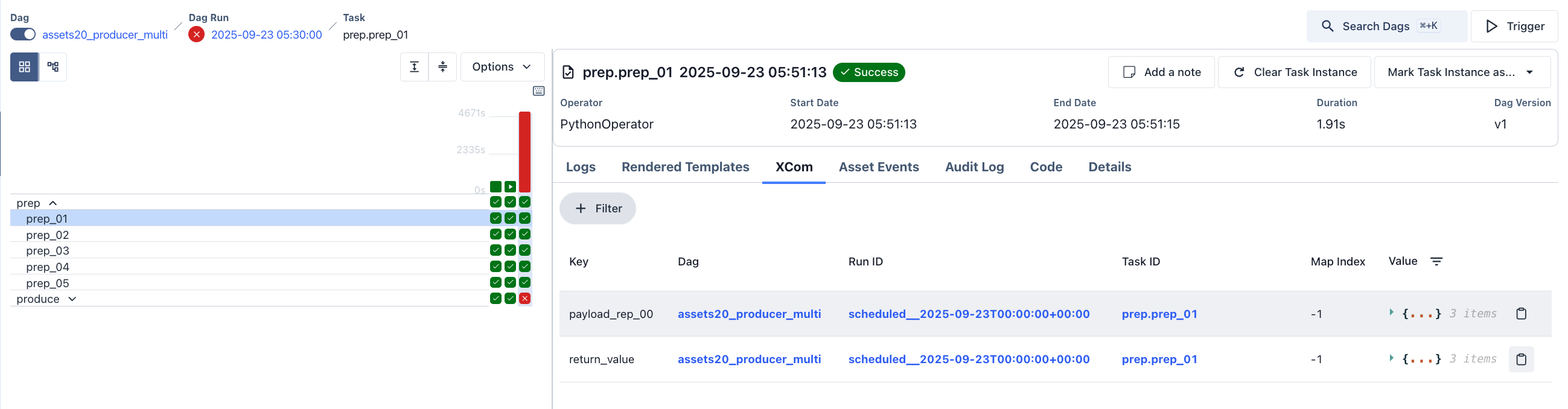This screenshot has height=409, width=1568.
Task: Copy return_value value to clipboard
Action: [x=1520, y=360]
